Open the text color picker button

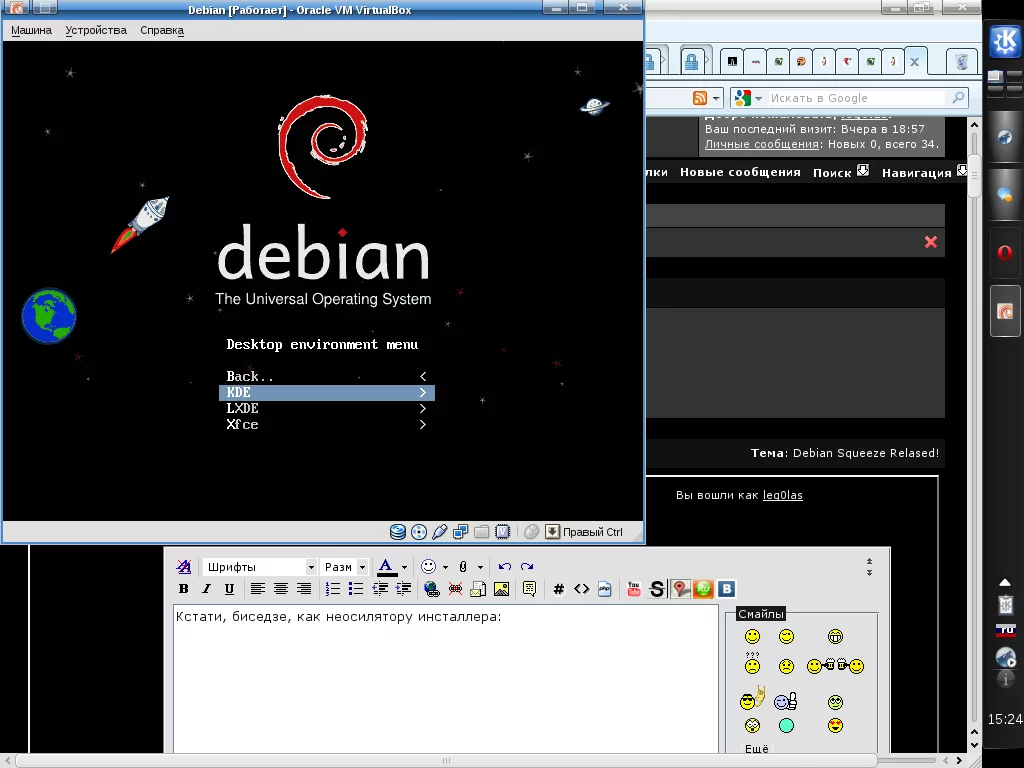386,567
